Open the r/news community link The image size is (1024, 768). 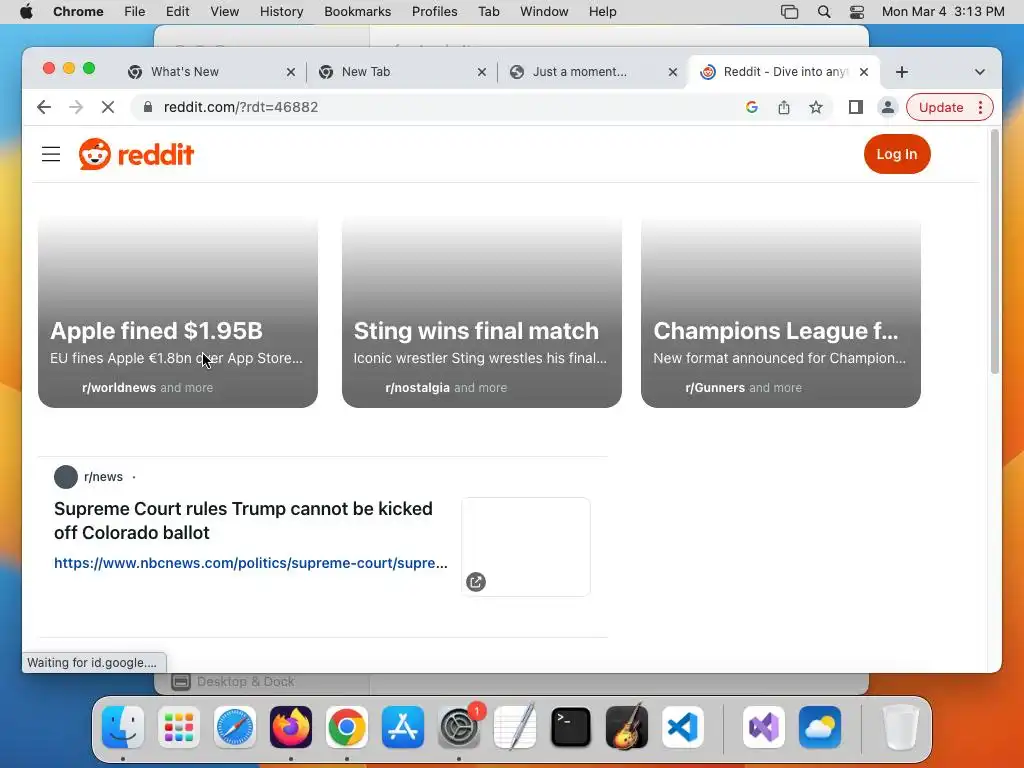[x=103, y=477]
